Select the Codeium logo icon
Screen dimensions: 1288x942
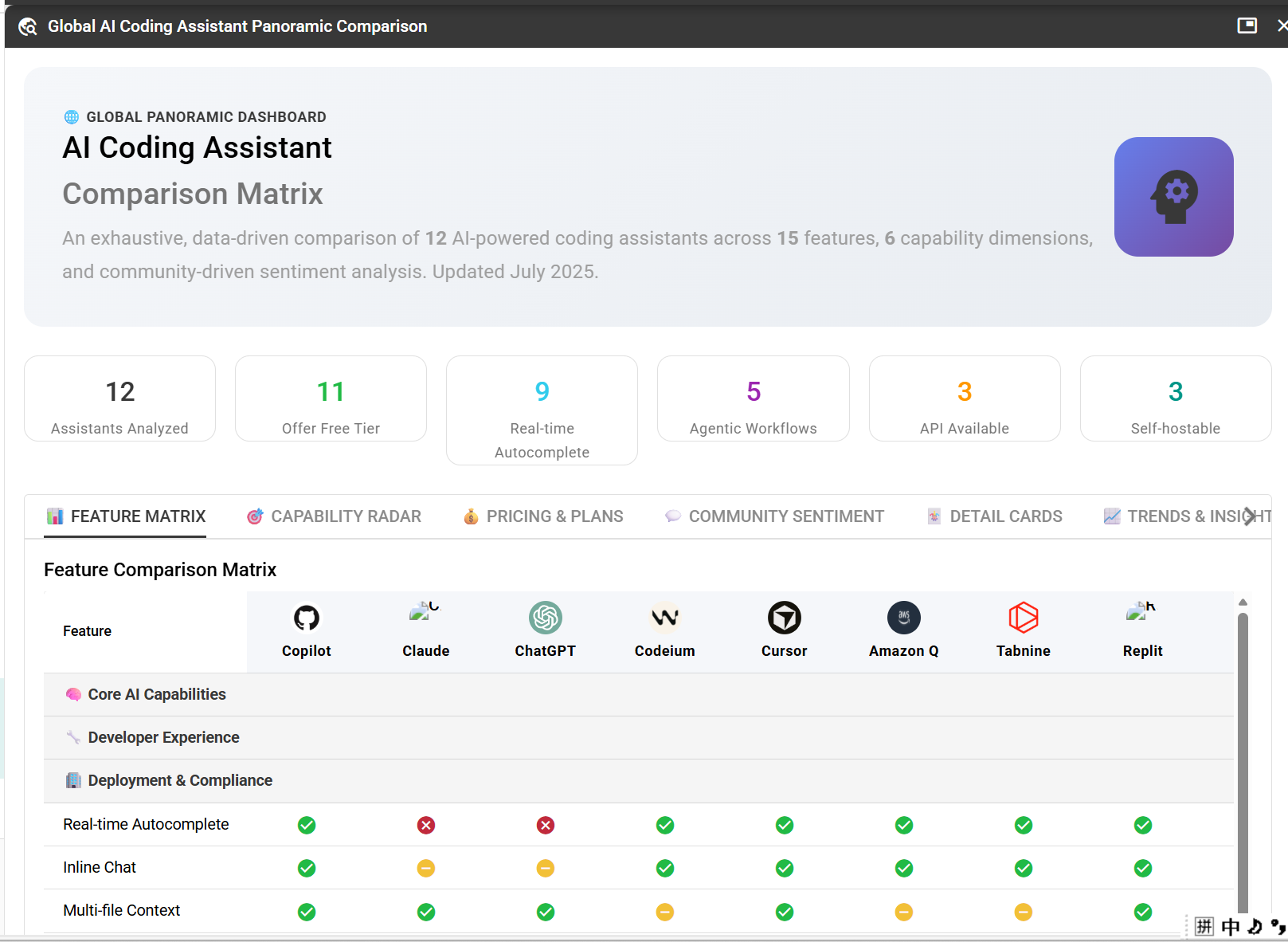point(665,618)
